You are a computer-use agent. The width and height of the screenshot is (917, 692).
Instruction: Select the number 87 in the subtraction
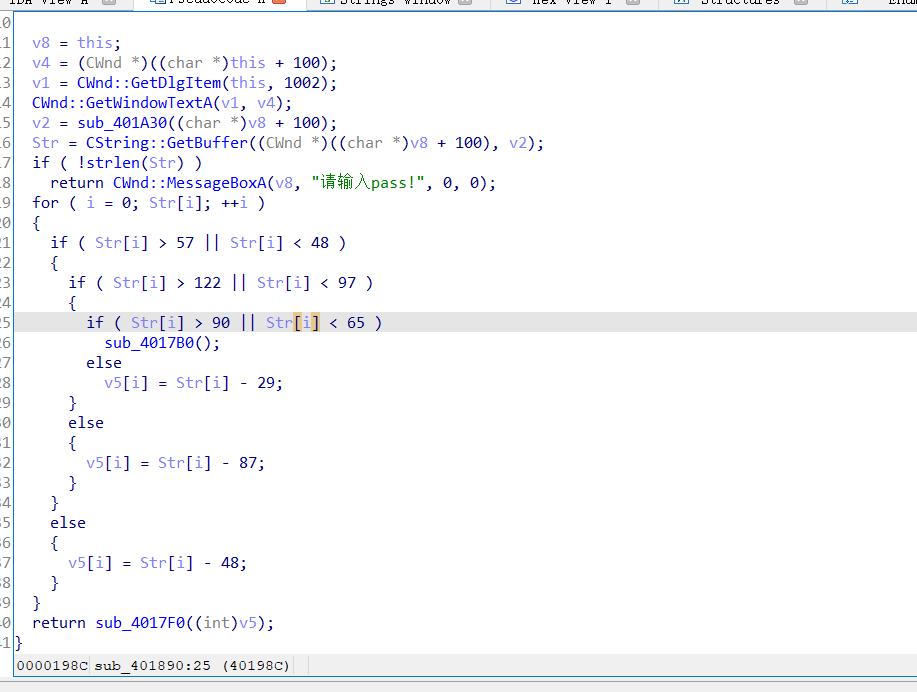pyautogui.click(x=248, y=463)
